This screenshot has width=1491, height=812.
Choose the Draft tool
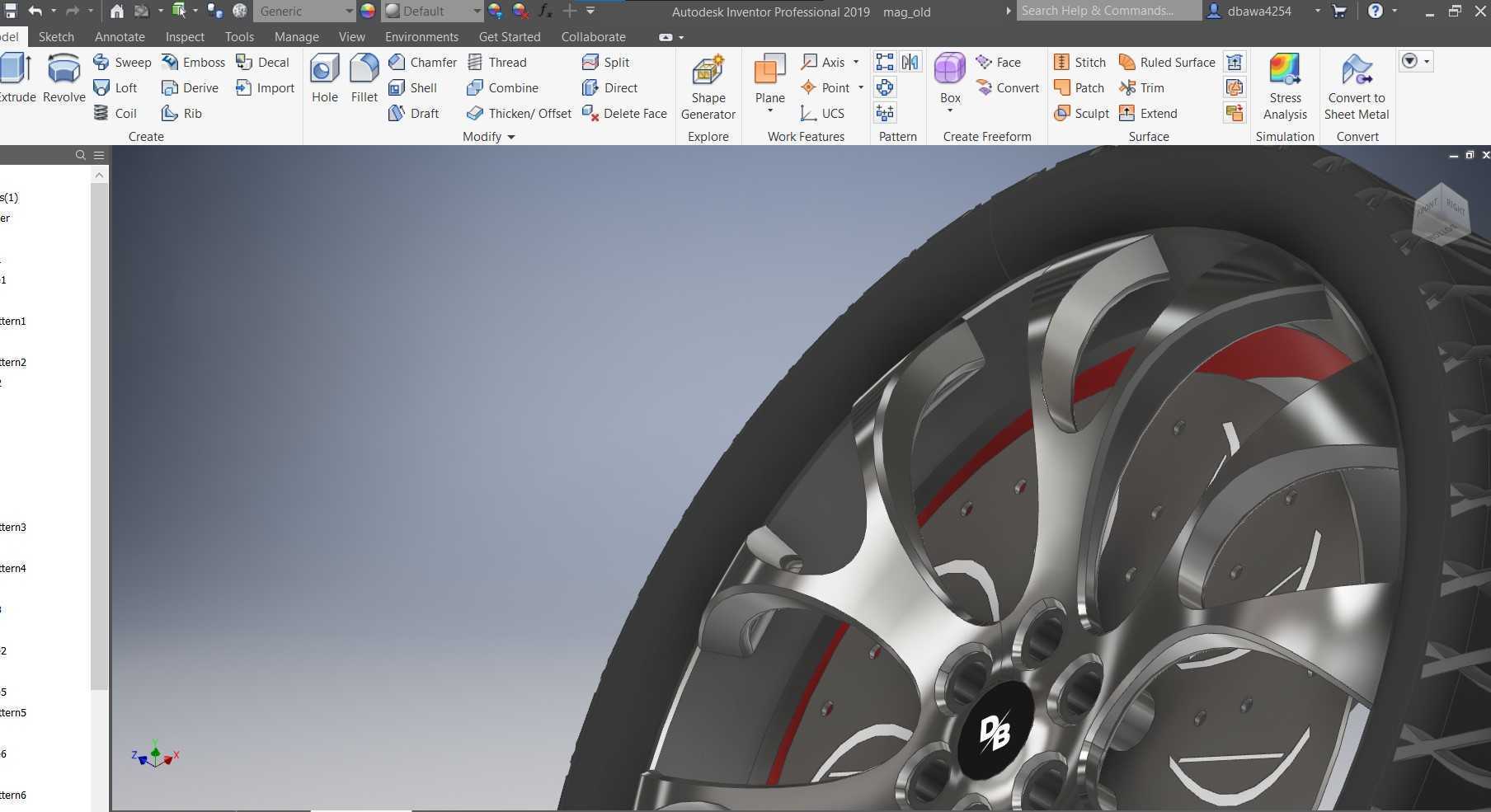pos(413,113)
